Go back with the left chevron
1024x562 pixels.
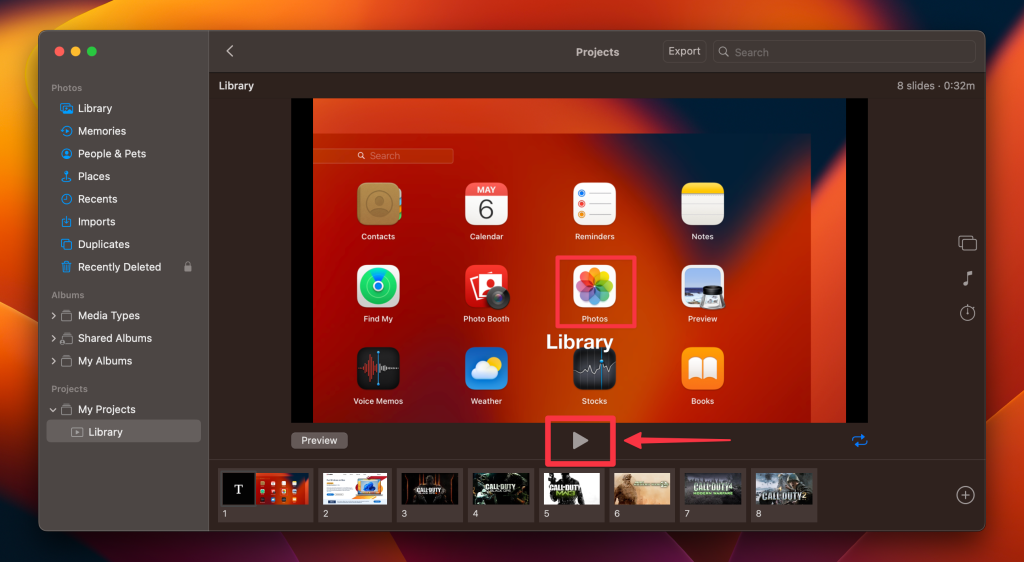(x=230, y=51)
